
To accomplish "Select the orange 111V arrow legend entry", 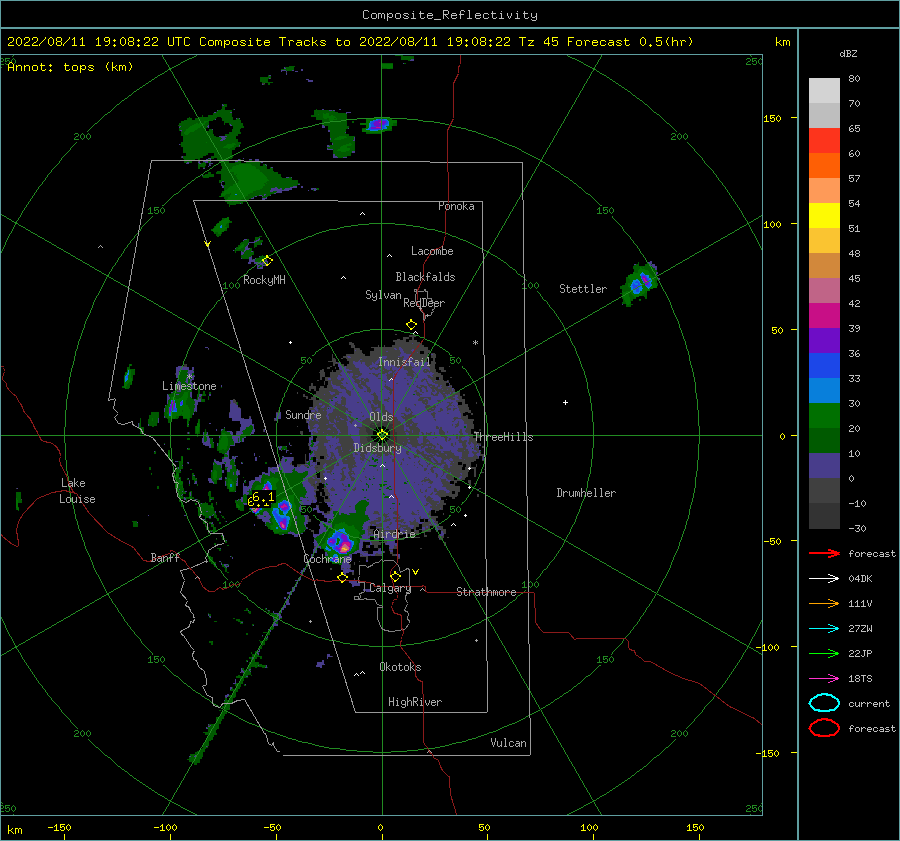I will point(824,603).
